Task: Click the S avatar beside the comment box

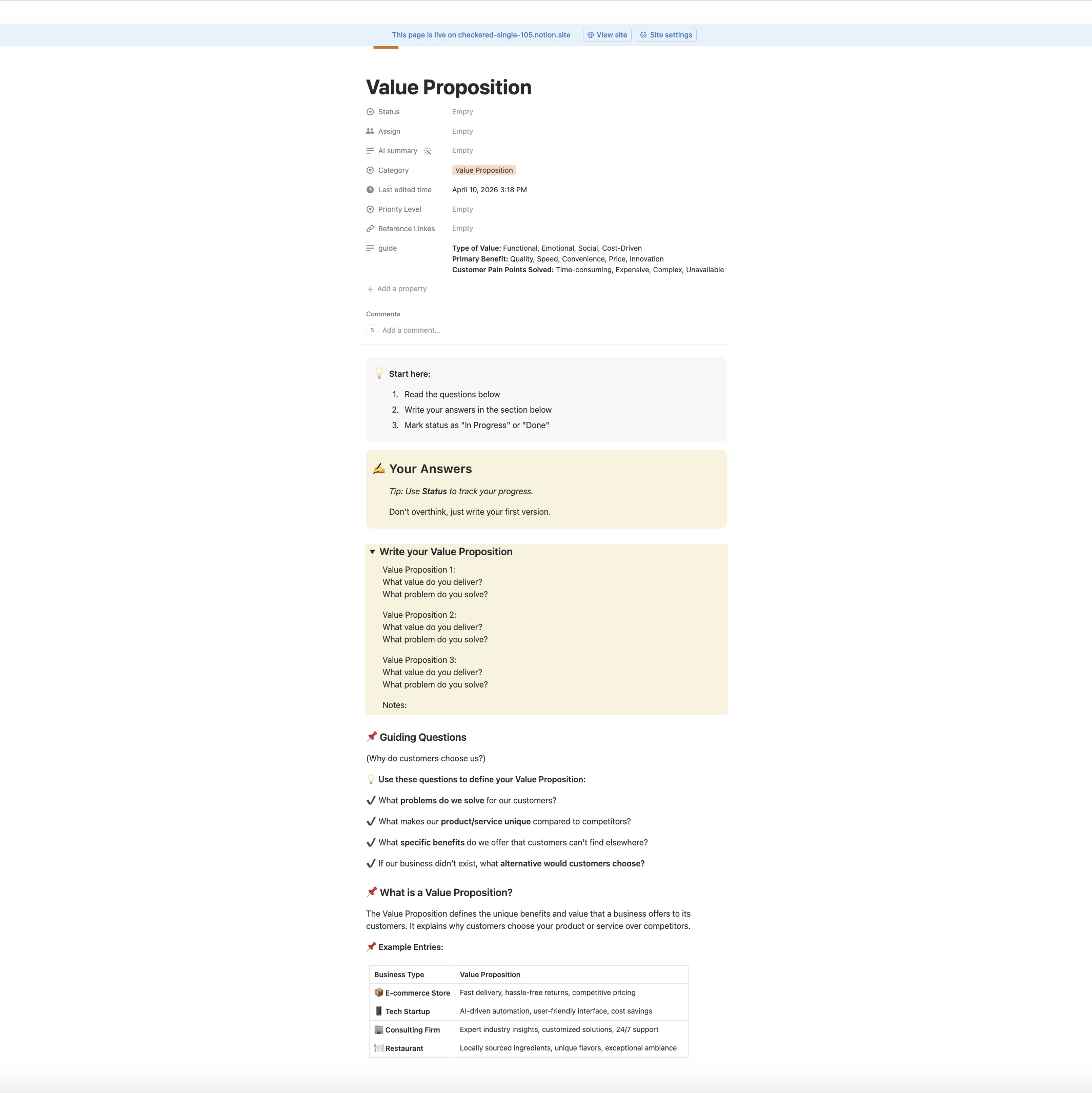Action: point(372,330)
